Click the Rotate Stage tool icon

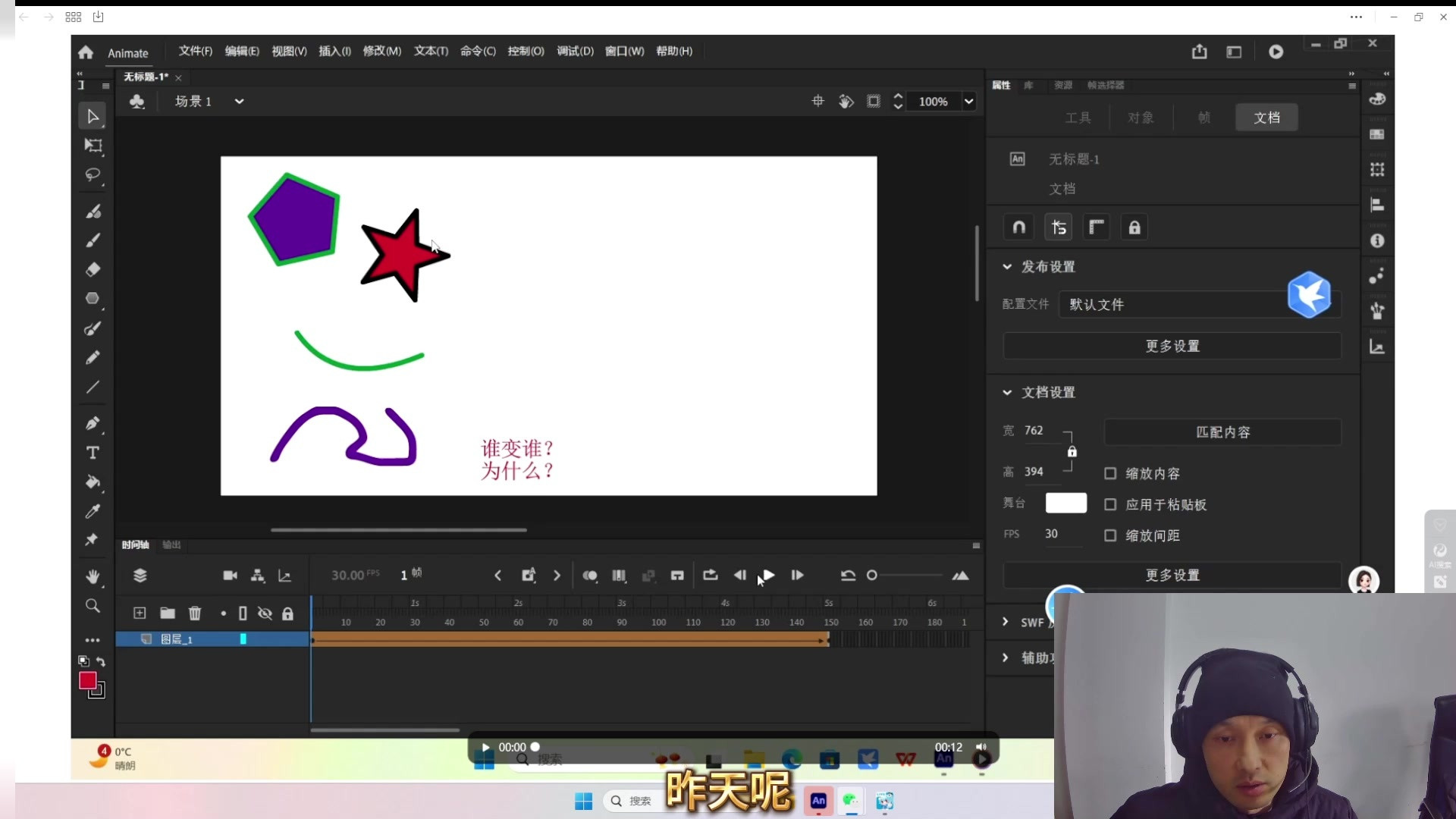click(x=846, y=102)
